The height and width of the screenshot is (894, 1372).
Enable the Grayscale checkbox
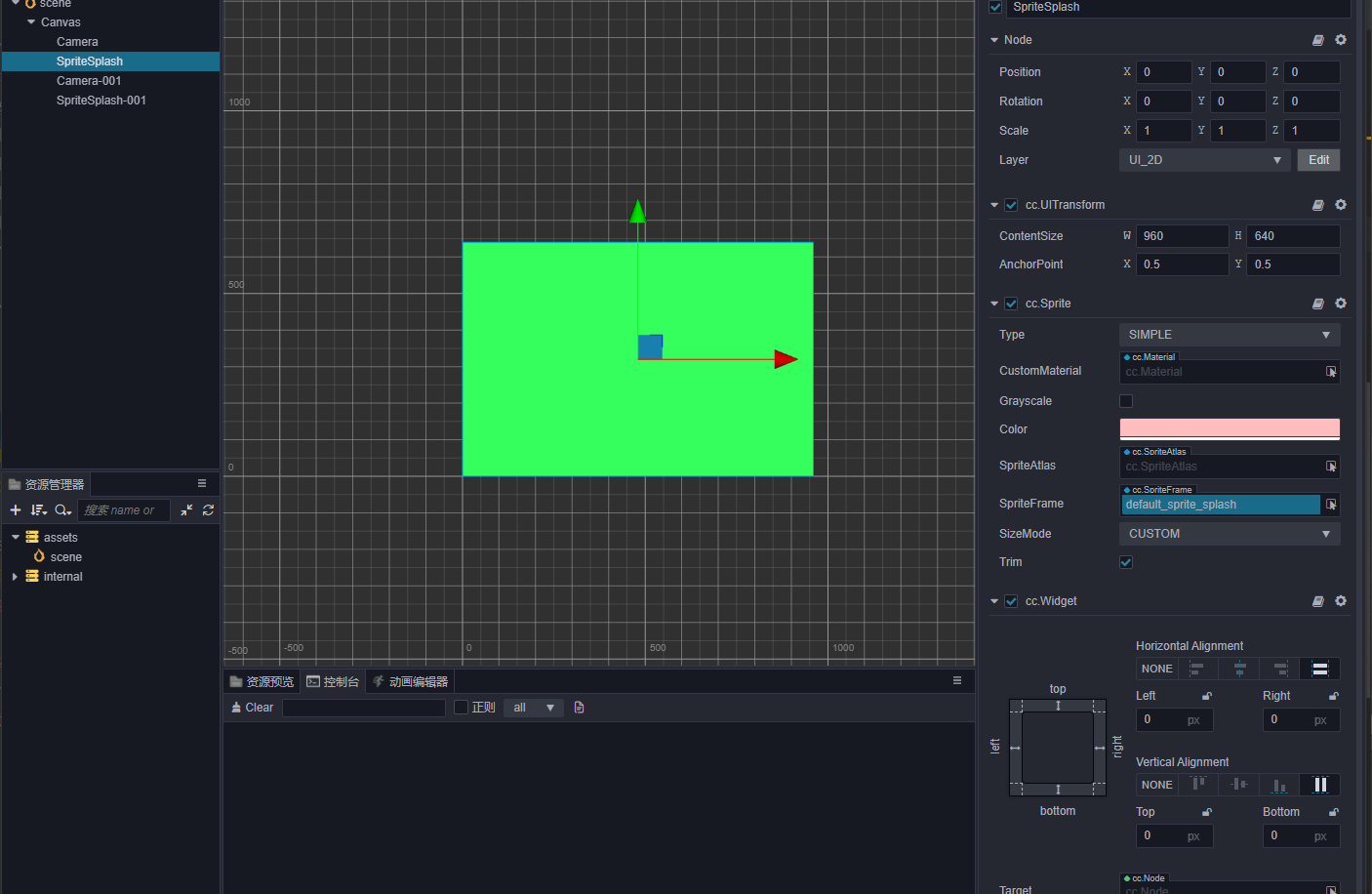coord(1126,401)
